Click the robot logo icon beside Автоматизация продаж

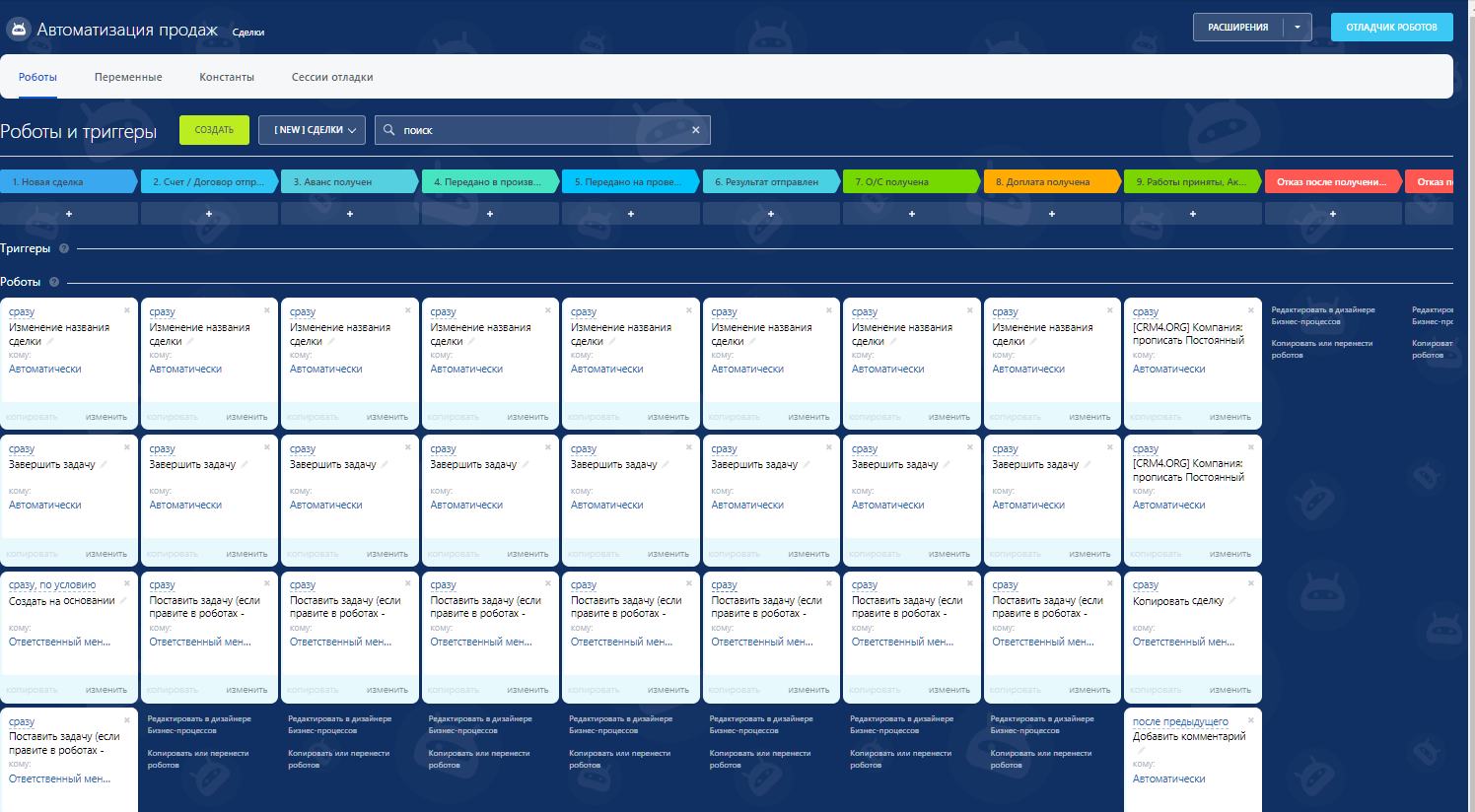click(x=18, y=30)
